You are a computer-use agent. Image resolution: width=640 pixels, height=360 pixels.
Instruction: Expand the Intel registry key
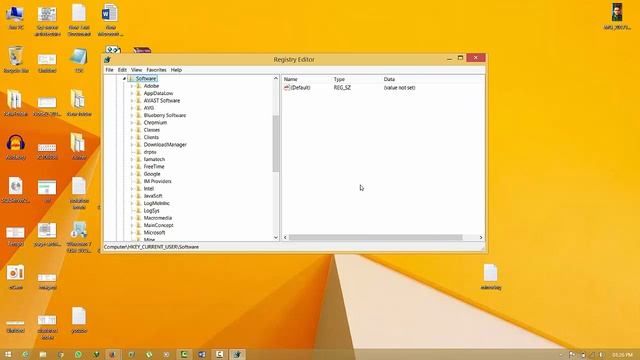pyautogui.click(x=132, y=189)
